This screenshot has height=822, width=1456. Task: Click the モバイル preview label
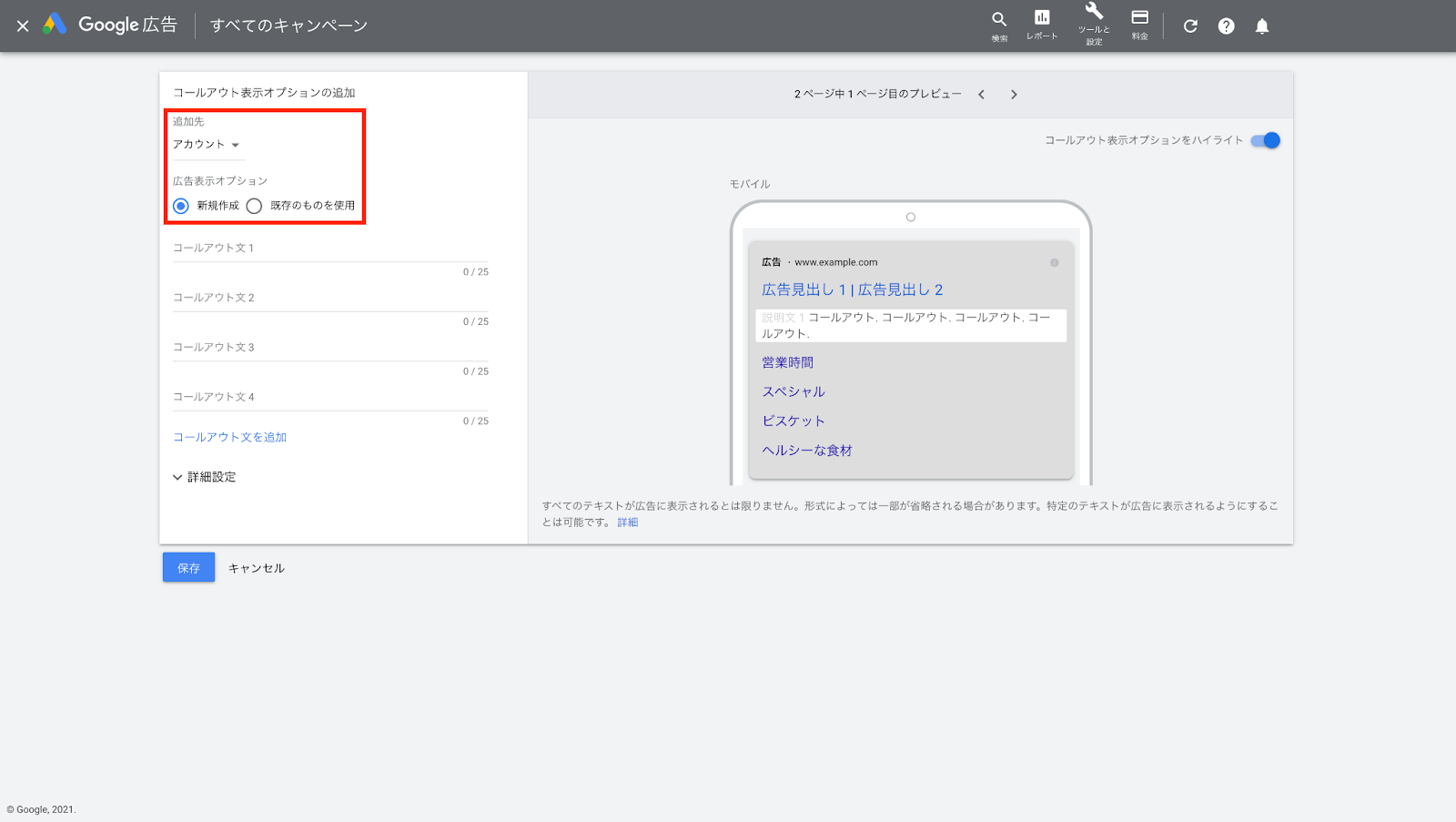(750, 184)
